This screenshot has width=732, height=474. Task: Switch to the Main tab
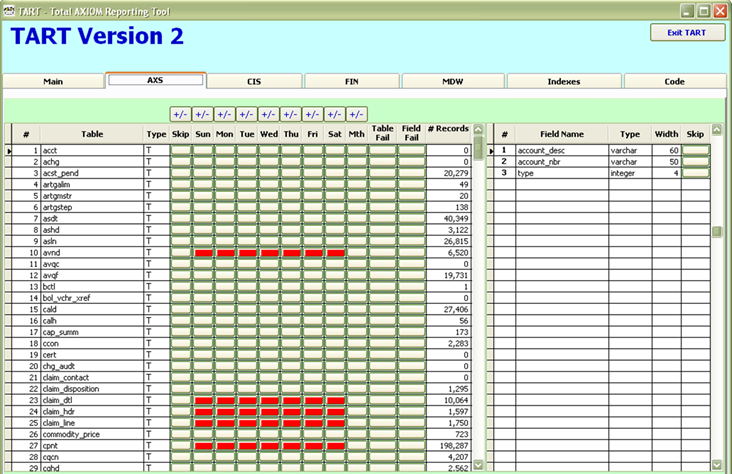tap(53, 81)
